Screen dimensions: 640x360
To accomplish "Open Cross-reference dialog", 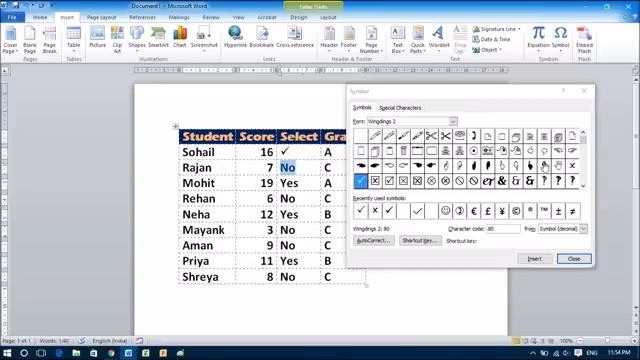I will point(295,38).
